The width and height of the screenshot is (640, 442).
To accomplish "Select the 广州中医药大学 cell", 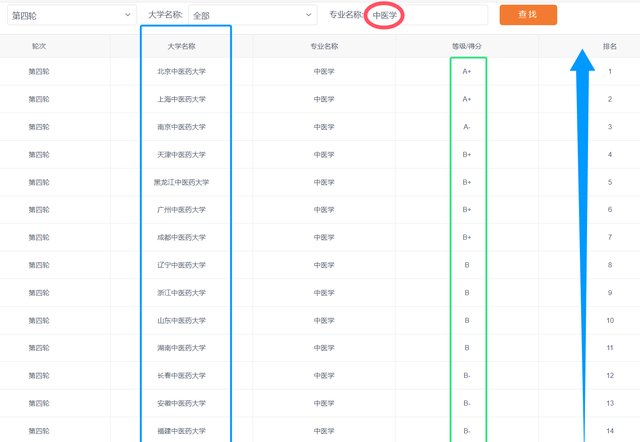I will point(182,210).
